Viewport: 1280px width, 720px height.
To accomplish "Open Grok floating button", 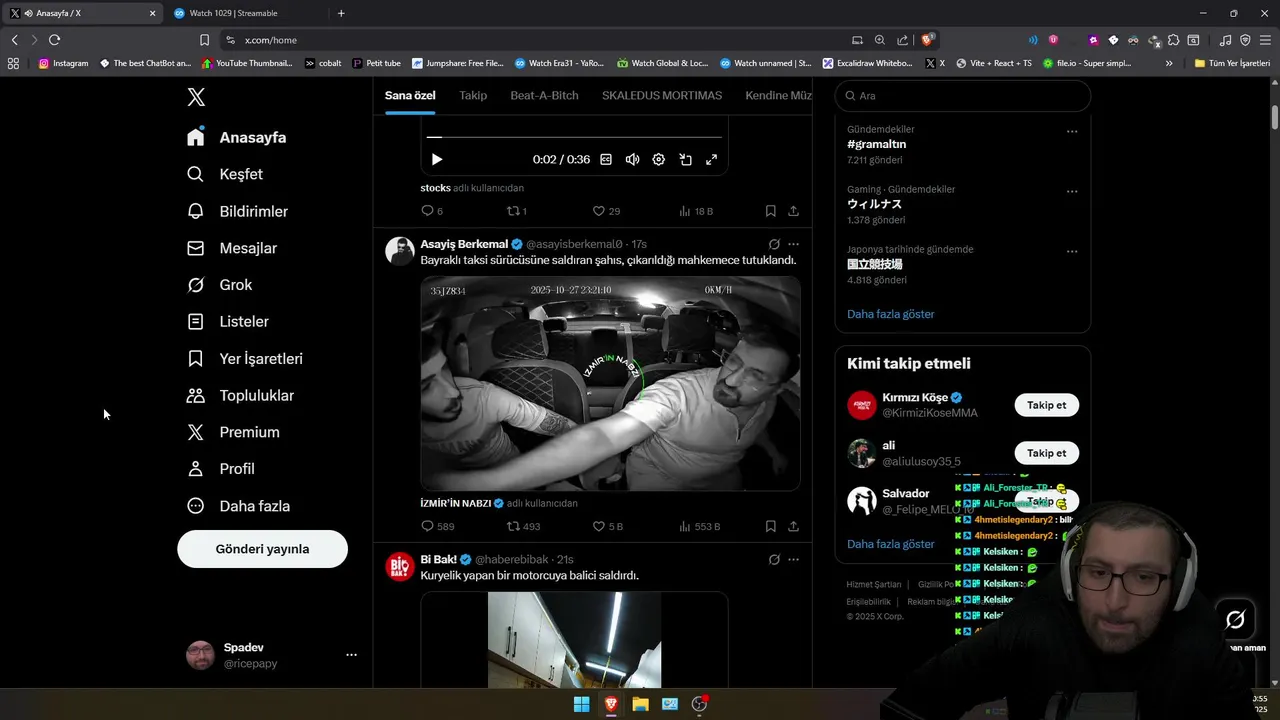I will [x=1235, y=620].
